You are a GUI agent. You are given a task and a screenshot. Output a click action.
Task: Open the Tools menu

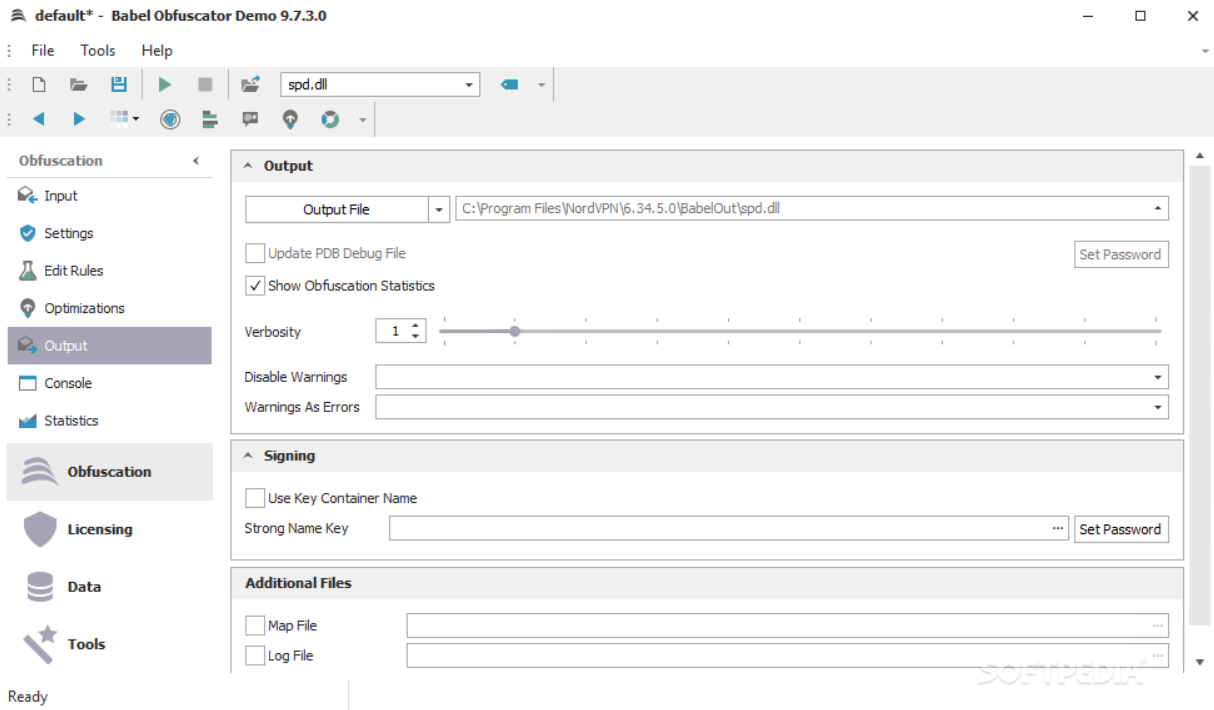tap(98, 50)
